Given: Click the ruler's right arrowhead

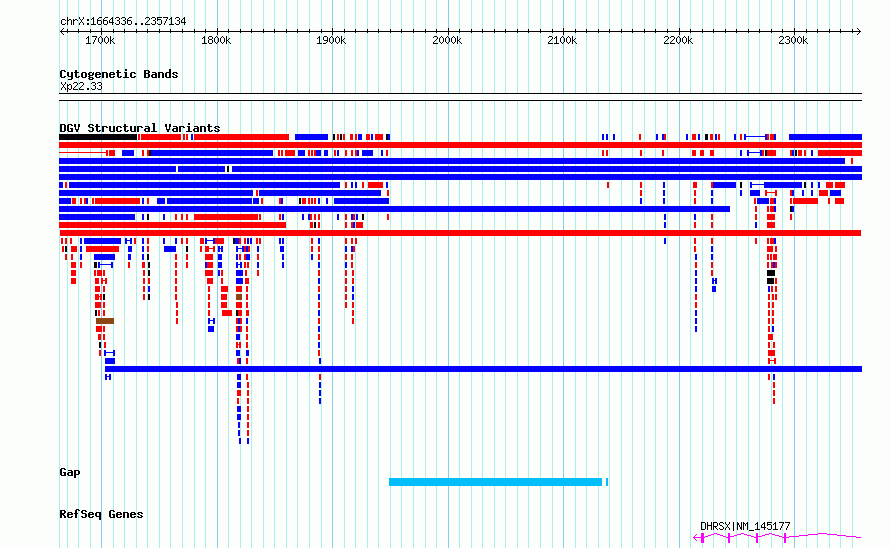Looking at the screenshot, I should tap(859, 32).
